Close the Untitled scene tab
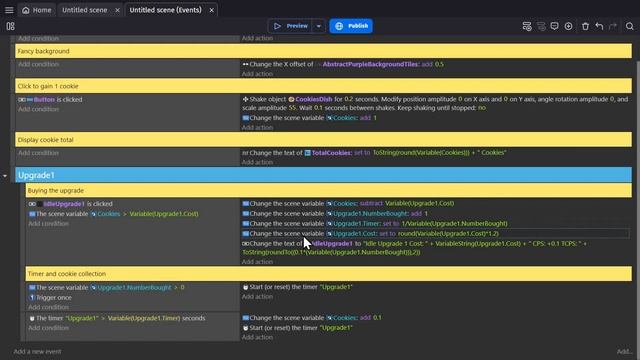 pos(118,10)
